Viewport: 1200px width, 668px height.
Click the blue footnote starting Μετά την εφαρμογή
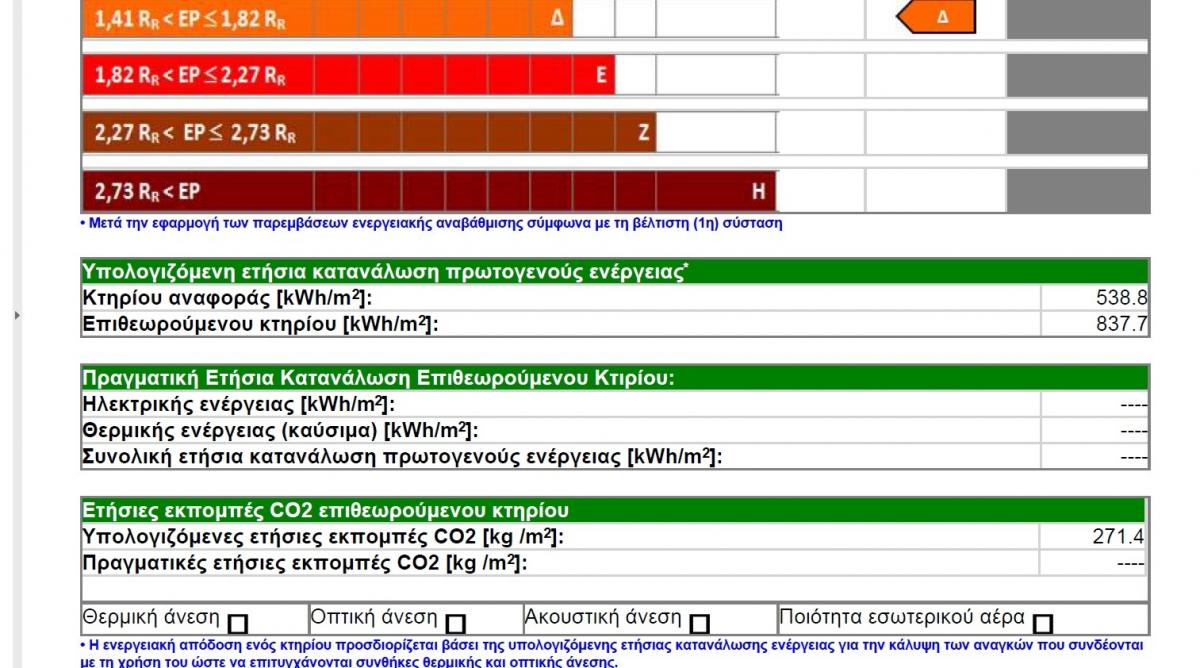tap(431, 224)
